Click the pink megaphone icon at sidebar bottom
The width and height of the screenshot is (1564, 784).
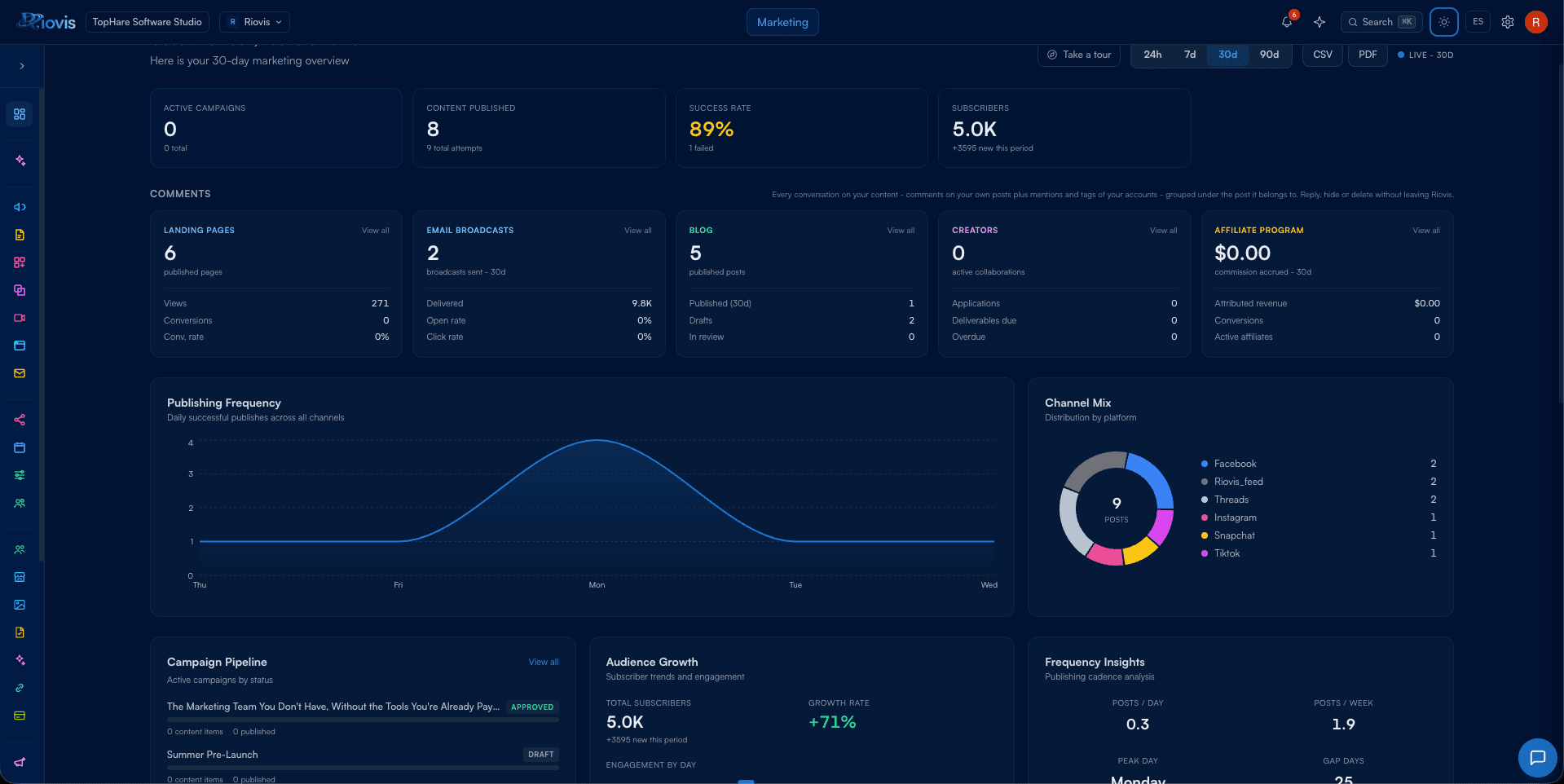point(20,762)
